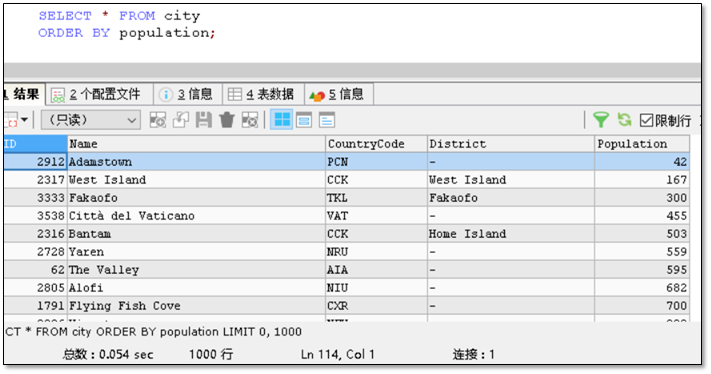Viewport: 711px width, 374px height.
Task: Click the VAT country code cell
Action: pyautogui.click(x=376, y=216)
